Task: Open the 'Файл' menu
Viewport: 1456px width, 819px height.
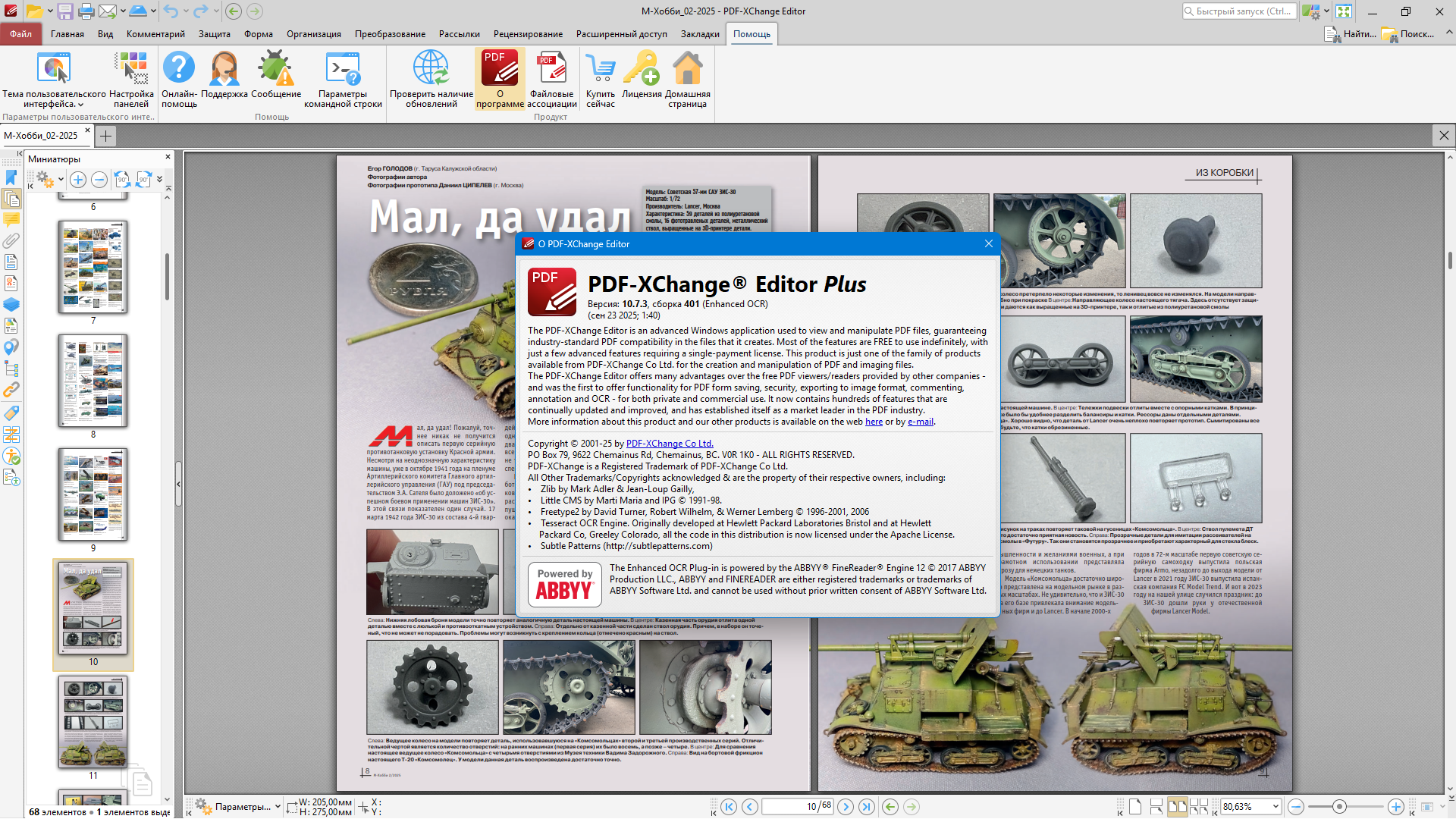Action: (20, 34)
